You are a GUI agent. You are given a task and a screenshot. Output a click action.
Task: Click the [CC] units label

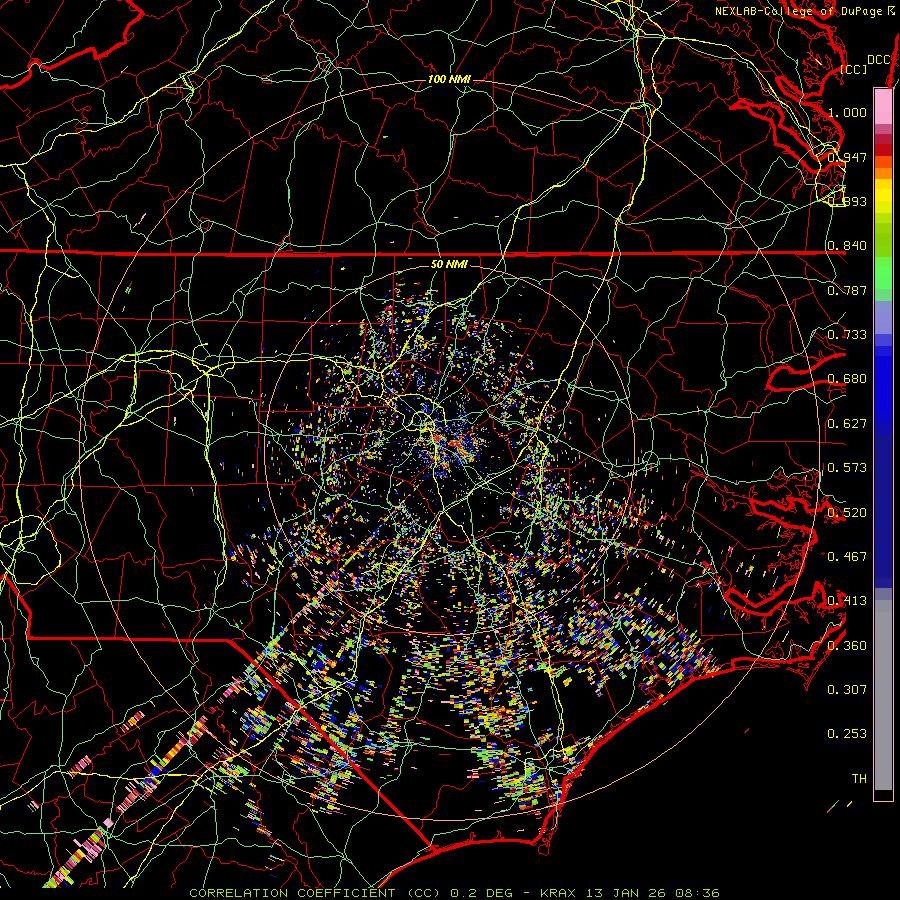(854, 69)
